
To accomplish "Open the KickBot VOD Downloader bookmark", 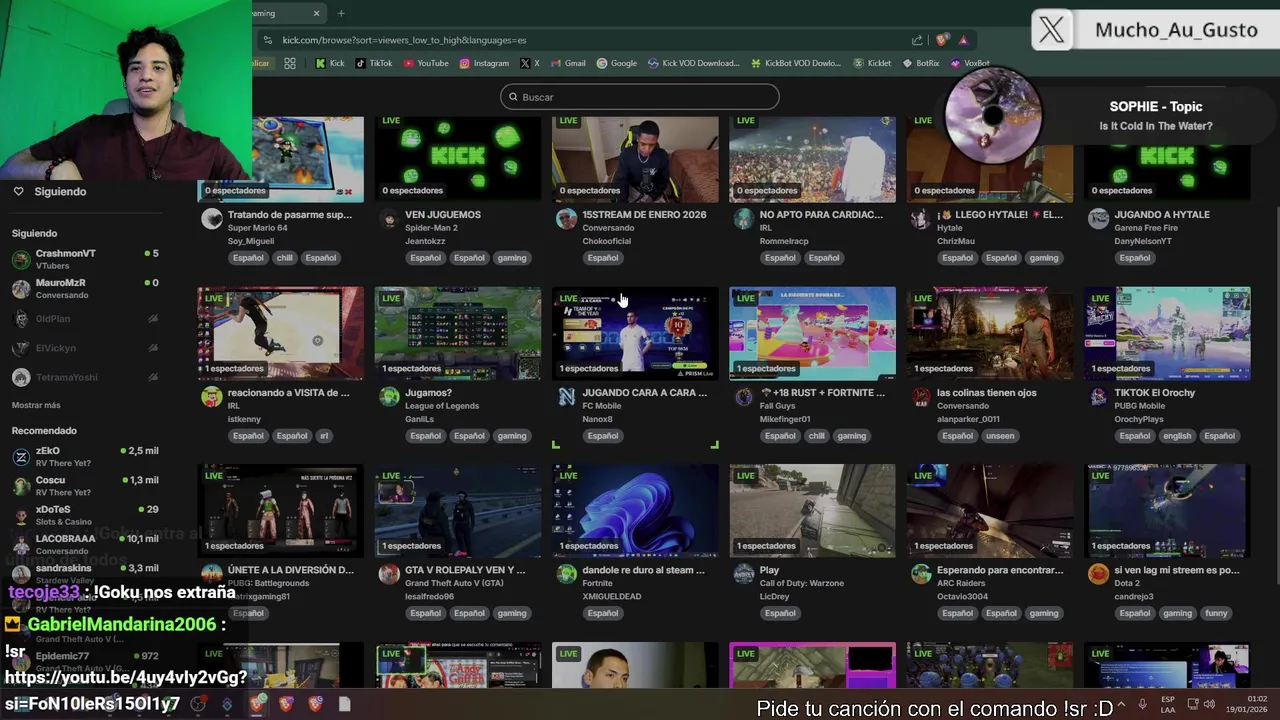I will coord(796,63).
